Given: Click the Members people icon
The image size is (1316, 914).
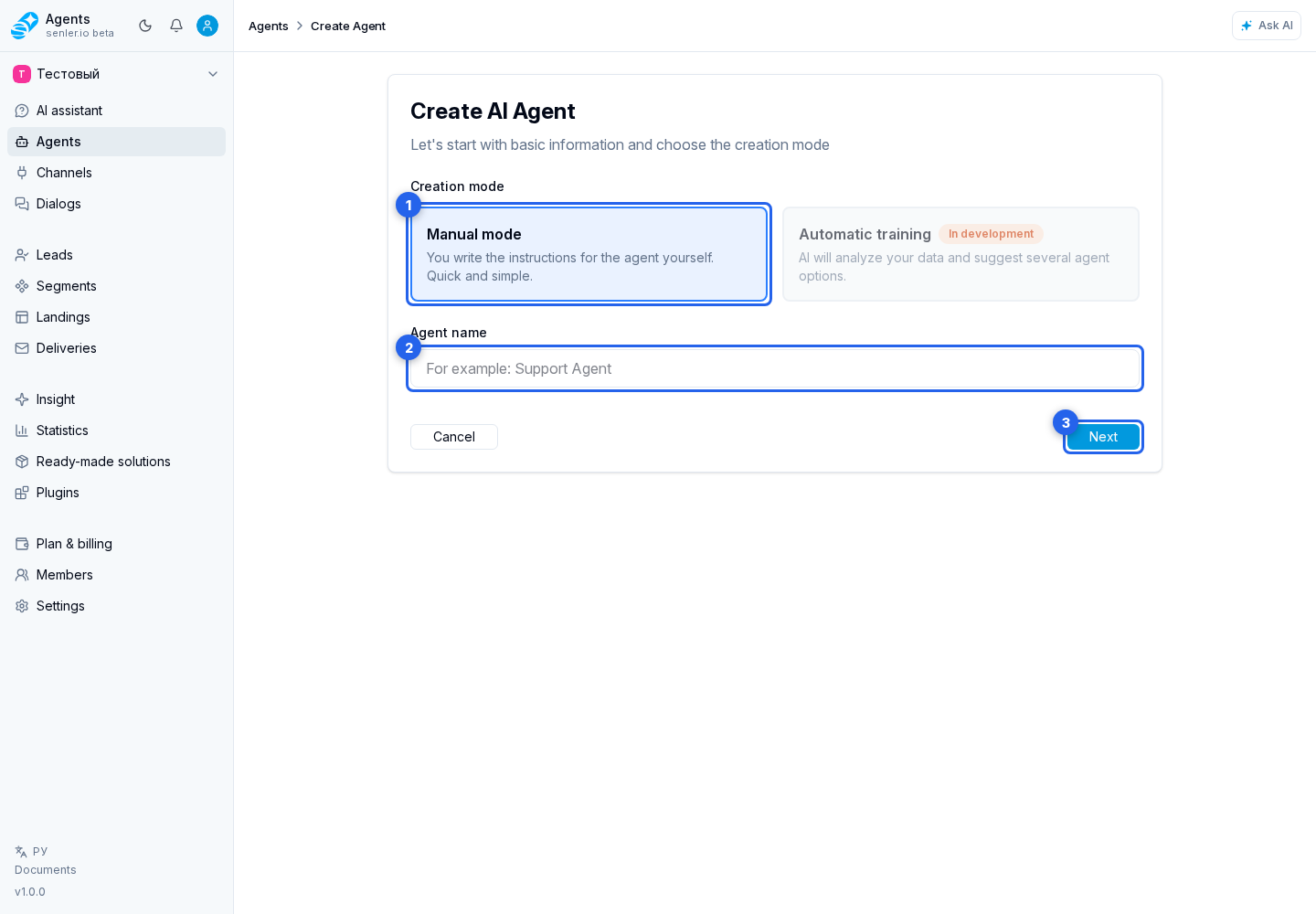Looking at the screenshot, I should pyautogui.click(x=22, y=575).
